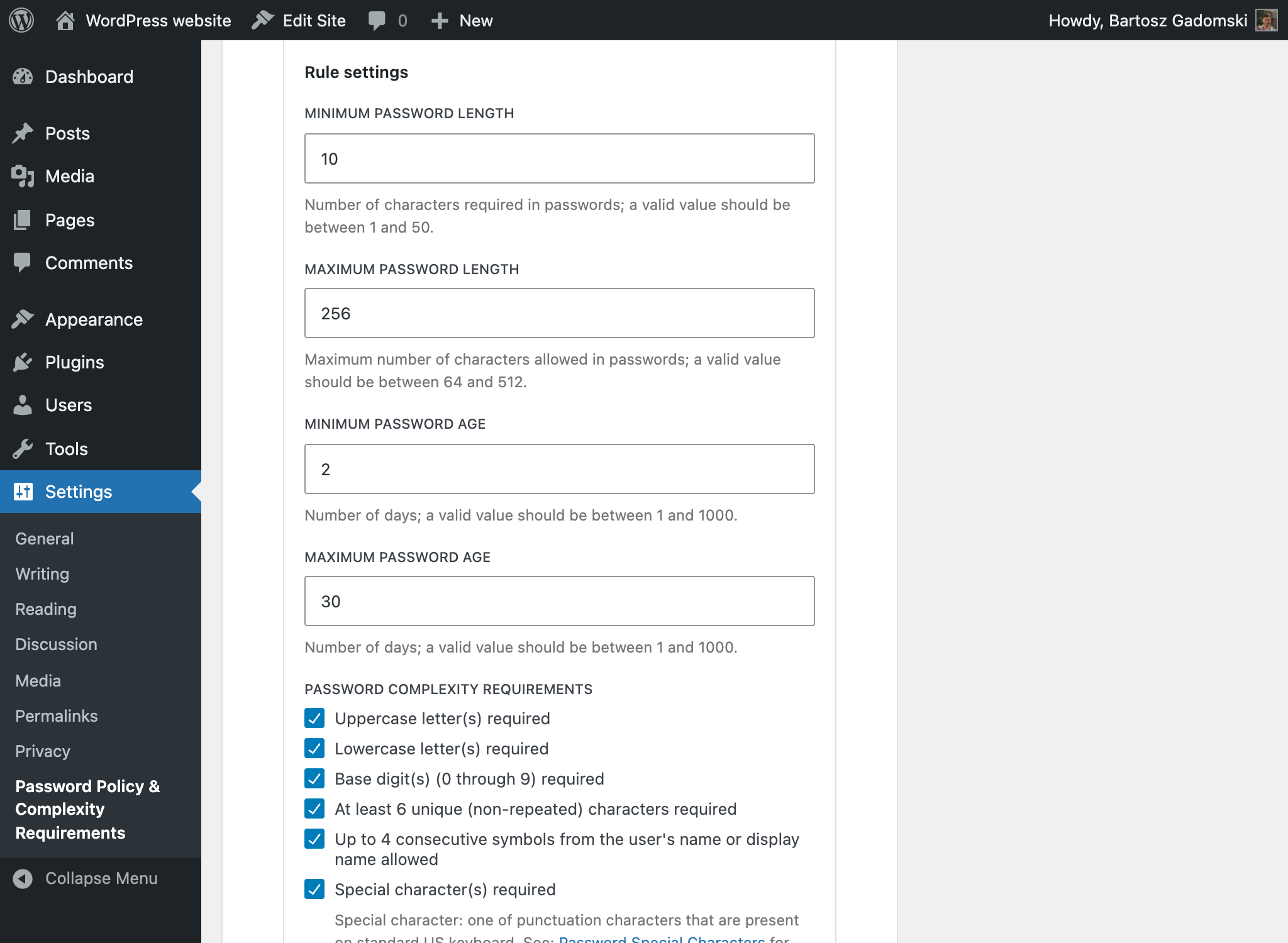
Task: Open the Posts menu
Action: (x=101, y=133)
